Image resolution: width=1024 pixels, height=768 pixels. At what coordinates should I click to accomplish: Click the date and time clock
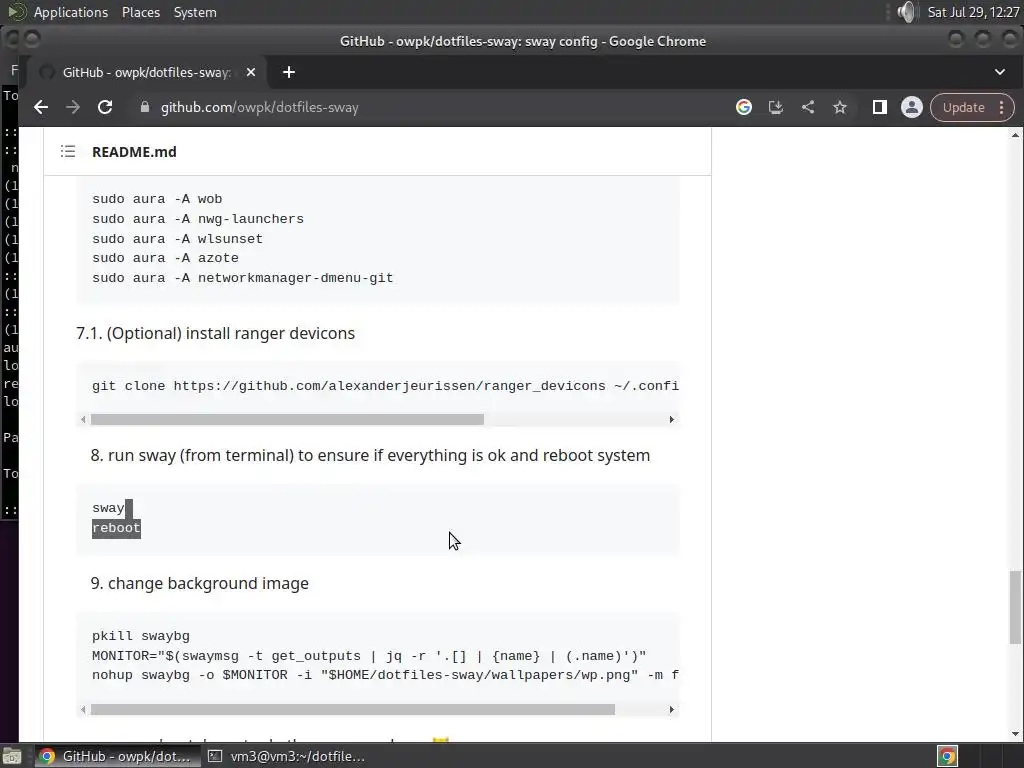pos(973,12)
